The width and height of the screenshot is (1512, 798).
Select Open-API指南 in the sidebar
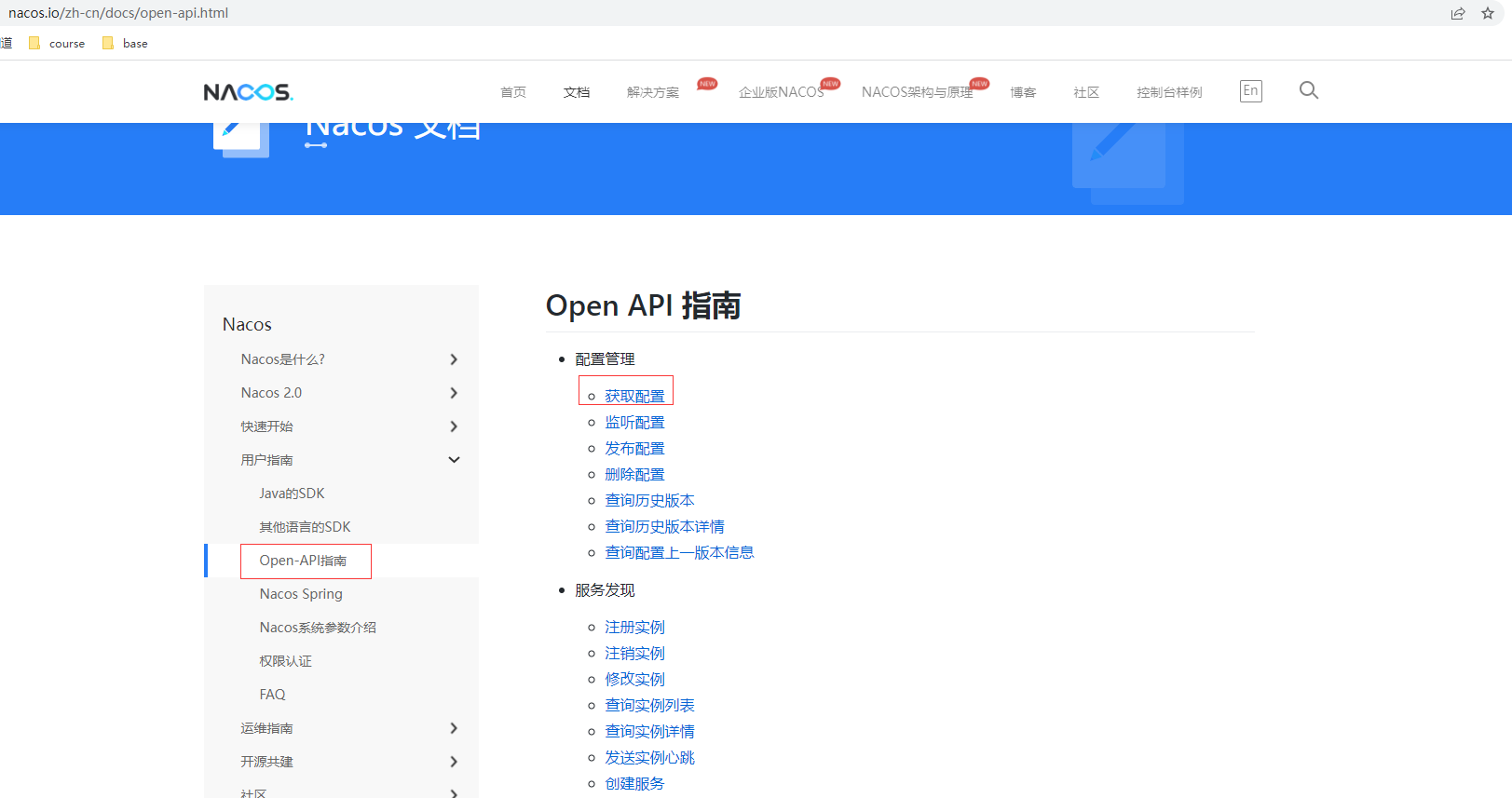pyautogui.click(x=303, y=561)
